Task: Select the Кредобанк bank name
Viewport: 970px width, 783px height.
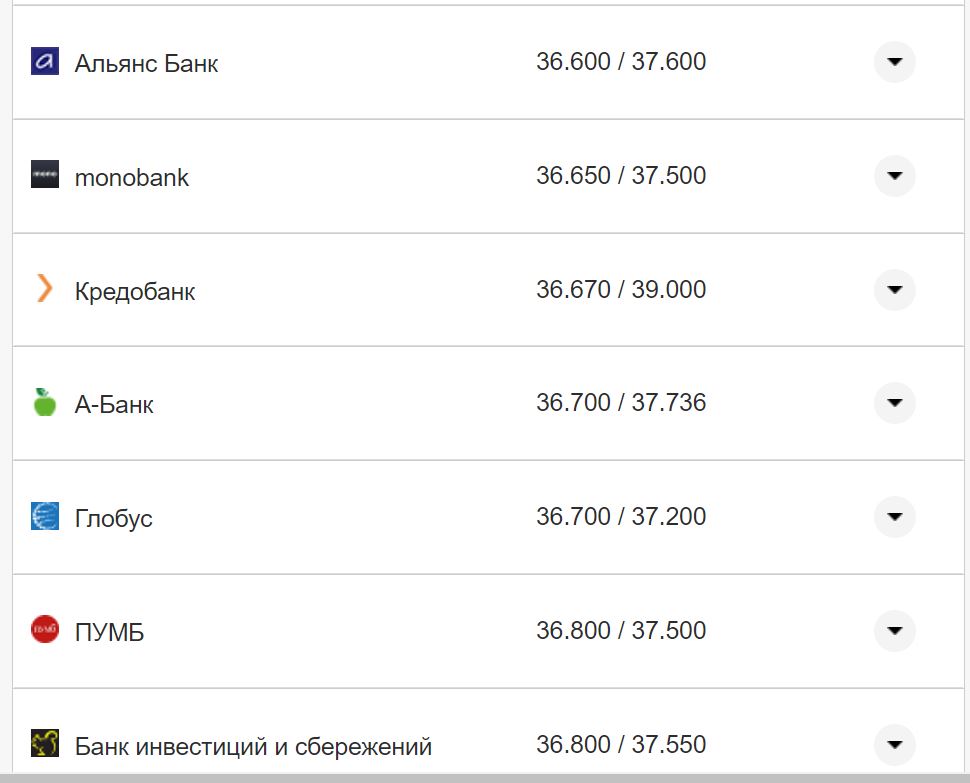Action: 134,291
